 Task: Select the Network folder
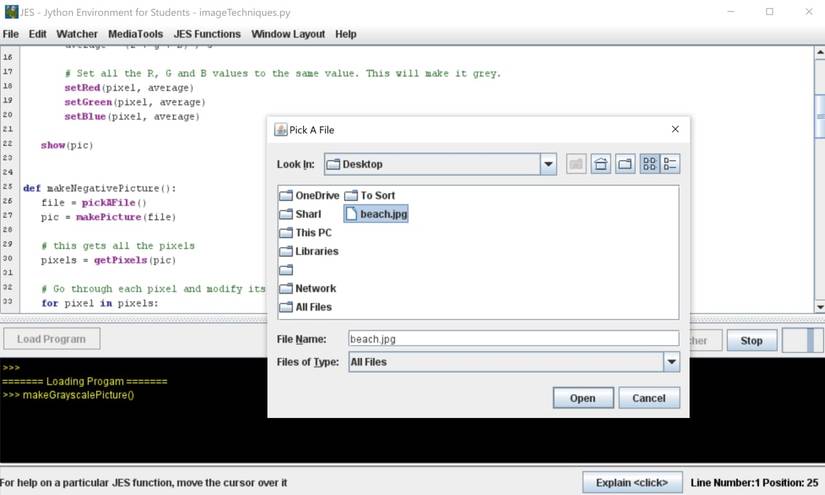[x=308, y=288]
